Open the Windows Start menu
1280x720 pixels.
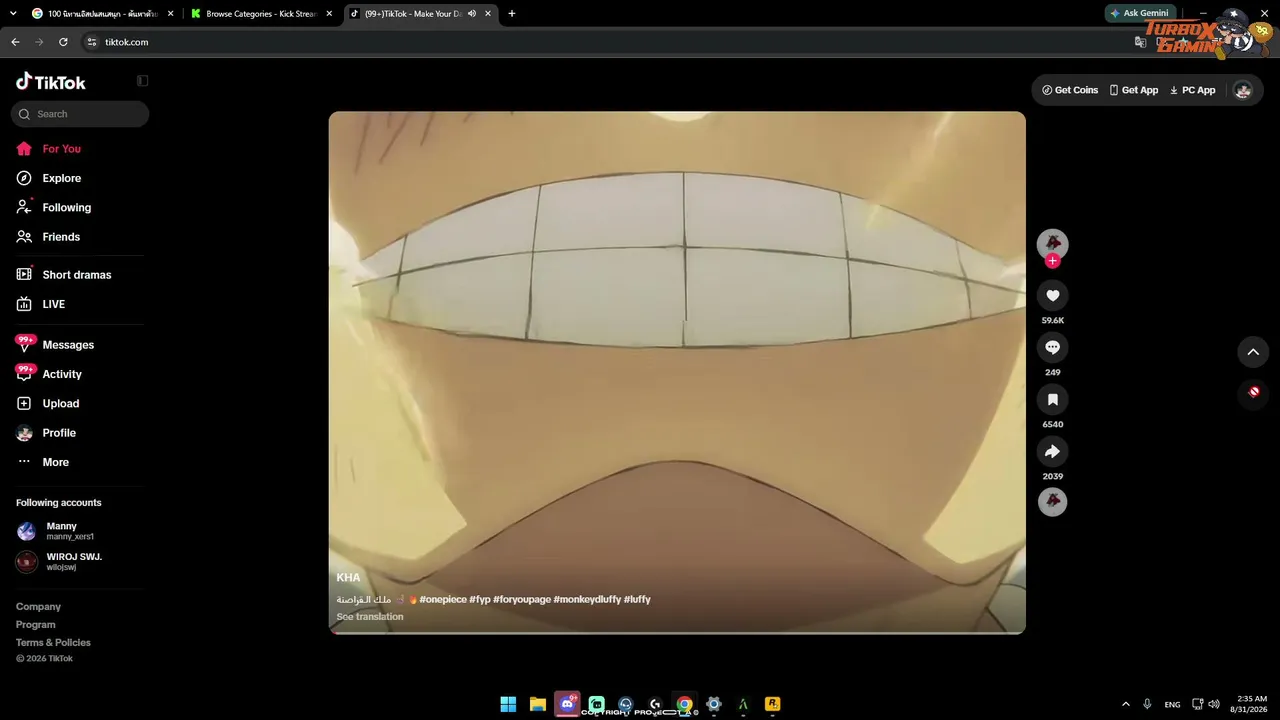508,704
